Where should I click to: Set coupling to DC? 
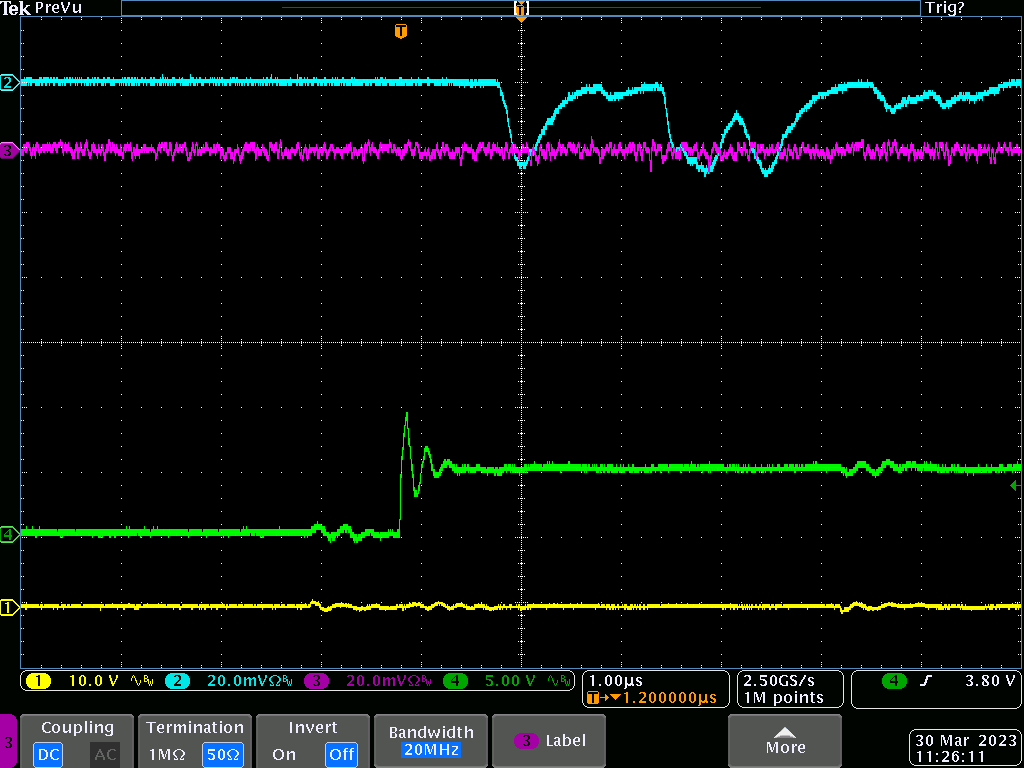(x=50, y=754)
